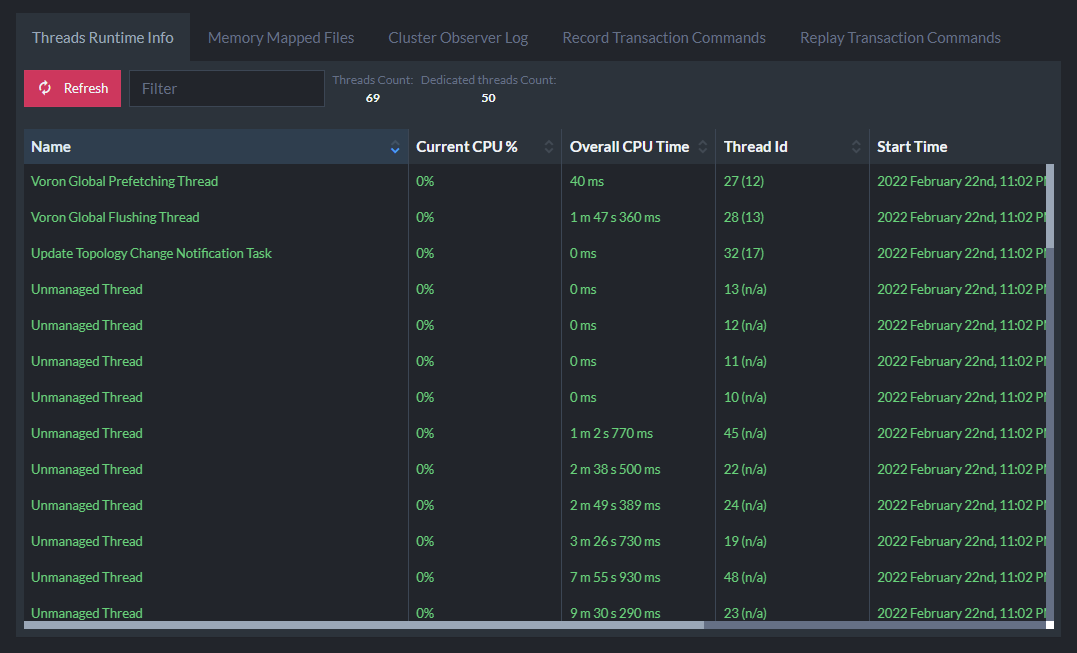The width and height of the screenshot is (1077, 653).
Task: Click Dedicated threads Count value 50
Action: 488,98
